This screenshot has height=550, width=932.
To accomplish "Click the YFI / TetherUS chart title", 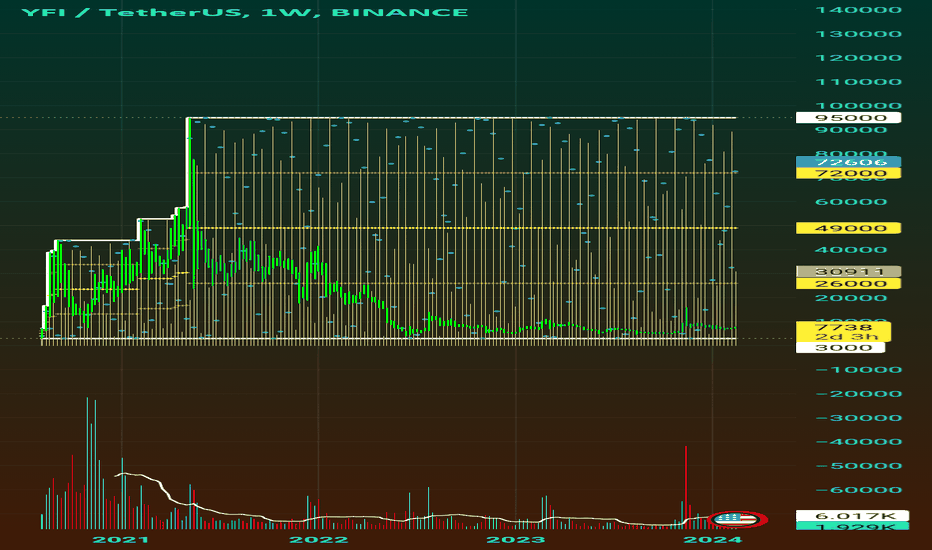I will [x=244, y=12].
